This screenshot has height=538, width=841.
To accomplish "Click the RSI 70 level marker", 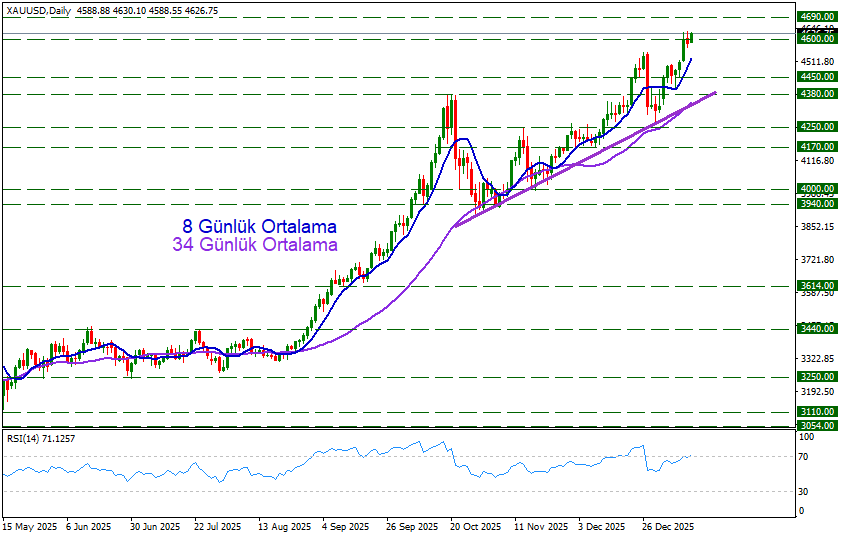I will 804,457.
